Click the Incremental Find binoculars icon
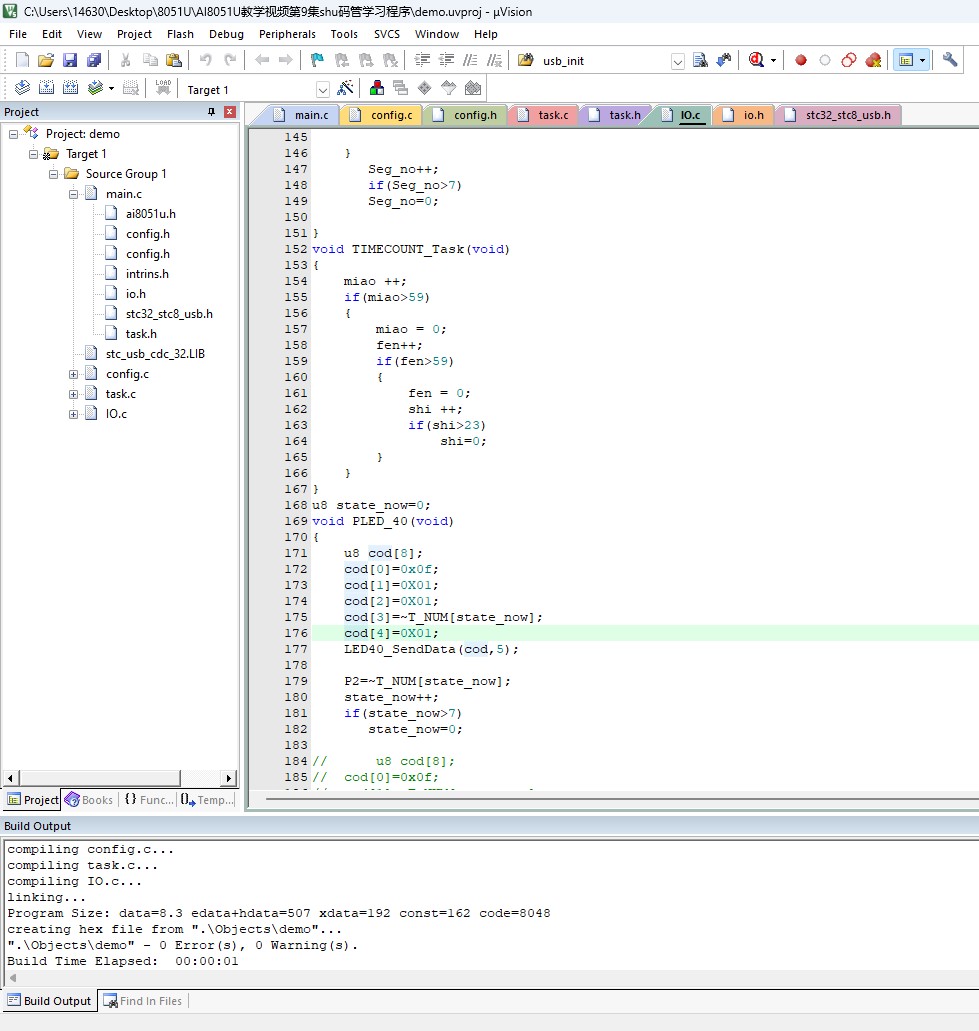Image resolution: width=979 pixels, height=1031 pixels. click(x=725, y=60)
